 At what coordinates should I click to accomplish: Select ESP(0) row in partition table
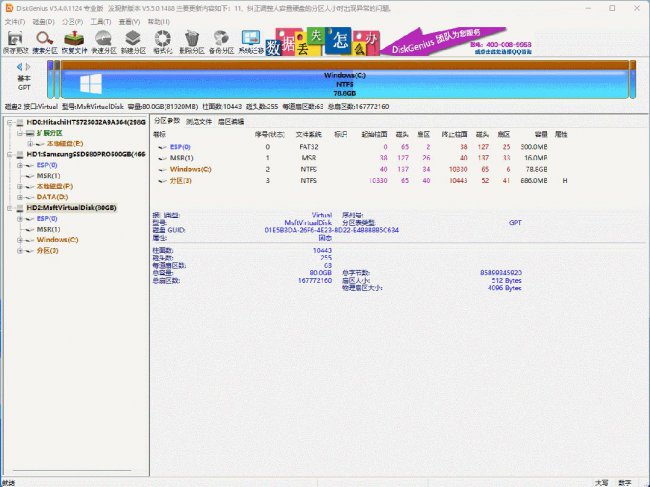coord(359,147)
